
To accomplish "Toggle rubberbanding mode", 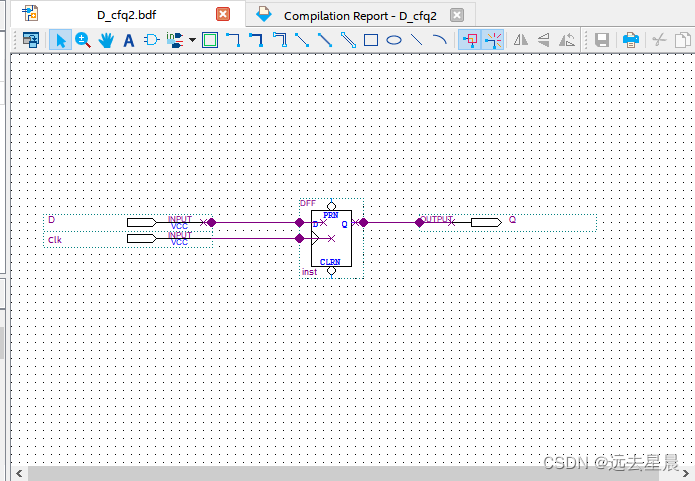I will (470, 40).
